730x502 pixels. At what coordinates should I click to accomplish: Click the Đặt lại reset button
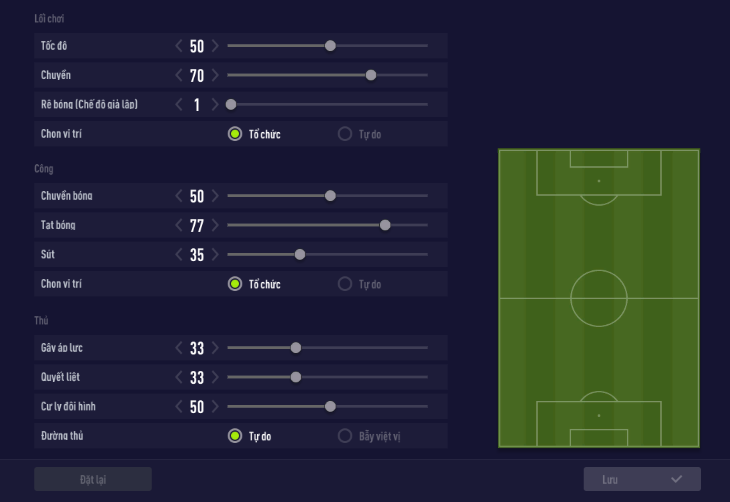[x=93, y=479]
